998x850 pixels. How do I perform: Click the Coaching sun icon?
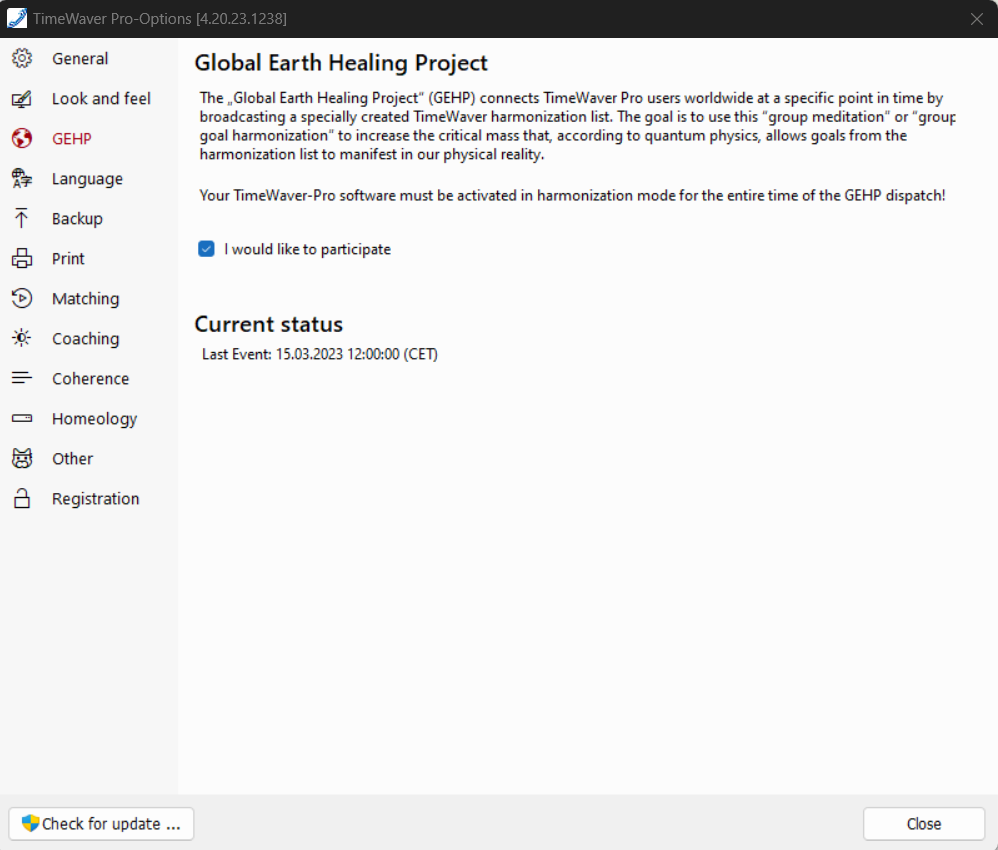[x=22, y=338]
